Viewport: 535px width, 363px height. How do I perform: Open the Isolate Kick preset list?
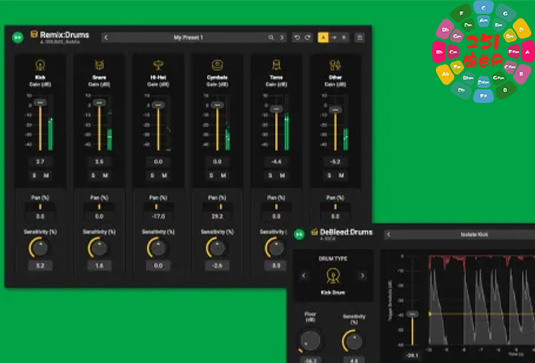[x=474, y=234]
